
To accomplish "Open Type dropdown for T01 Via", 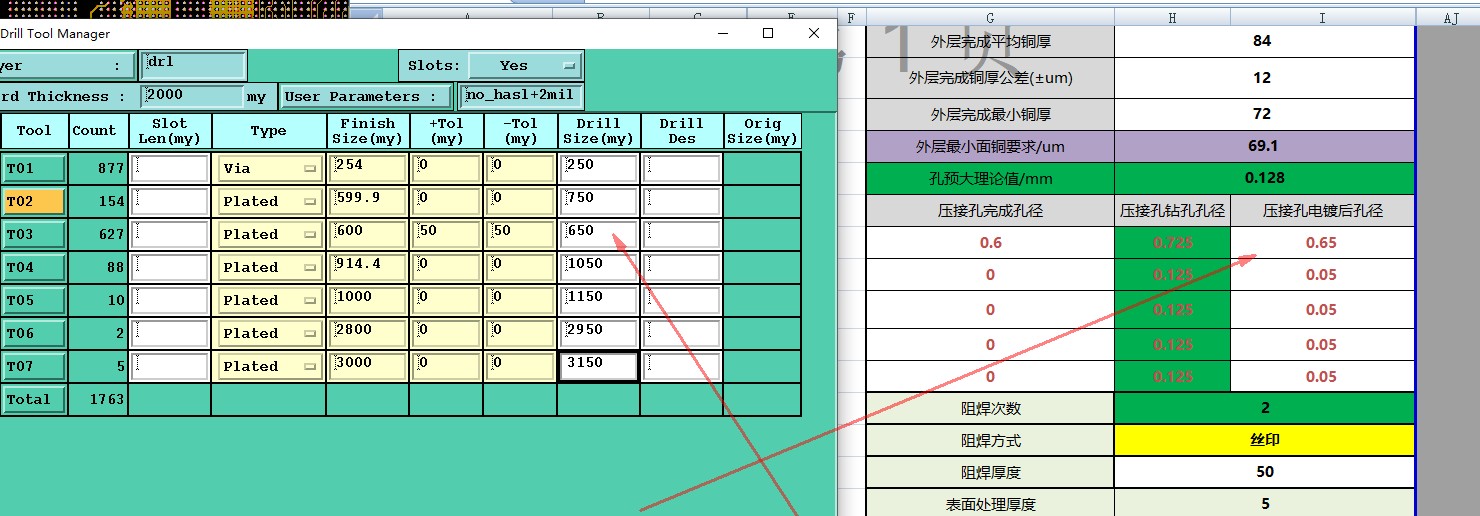I will (269, 168).
